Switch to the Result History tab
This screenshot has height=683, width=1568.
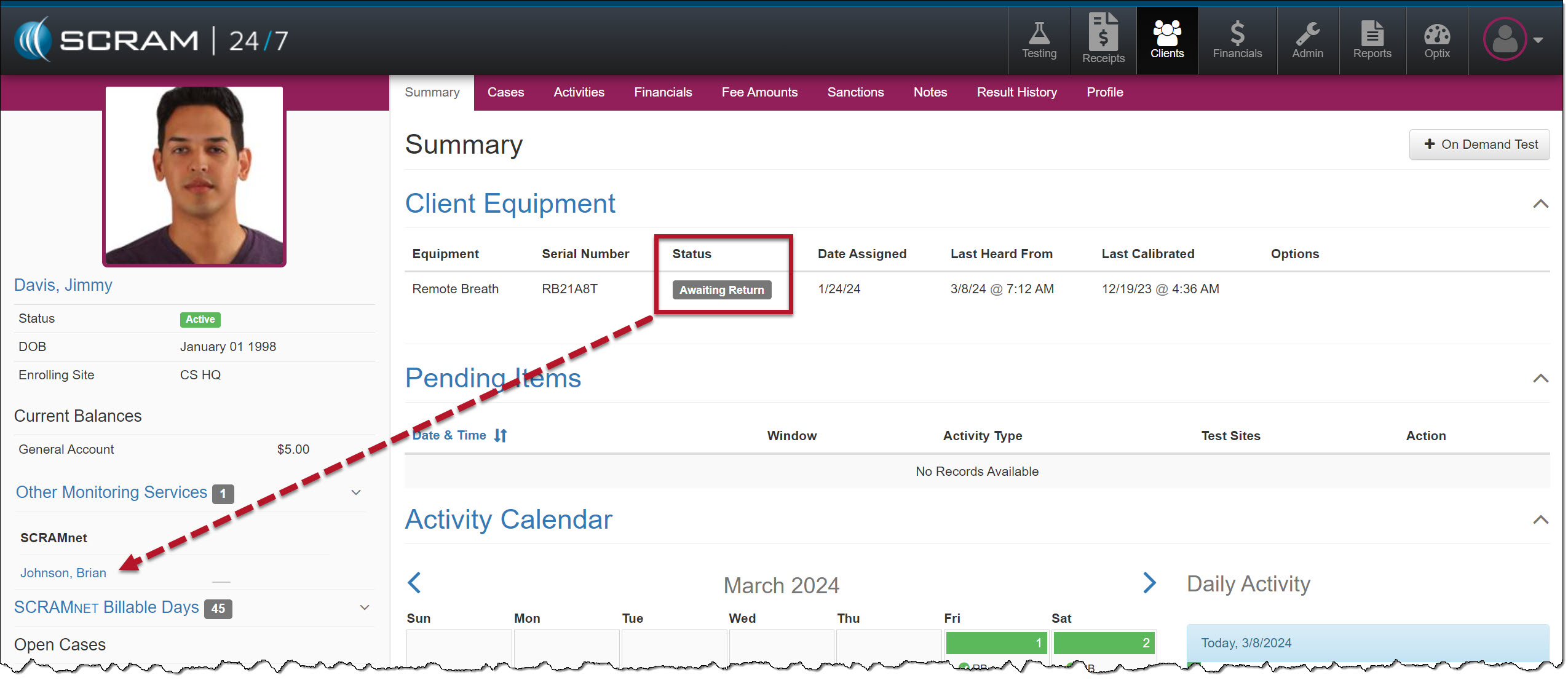pos(1016,92)
